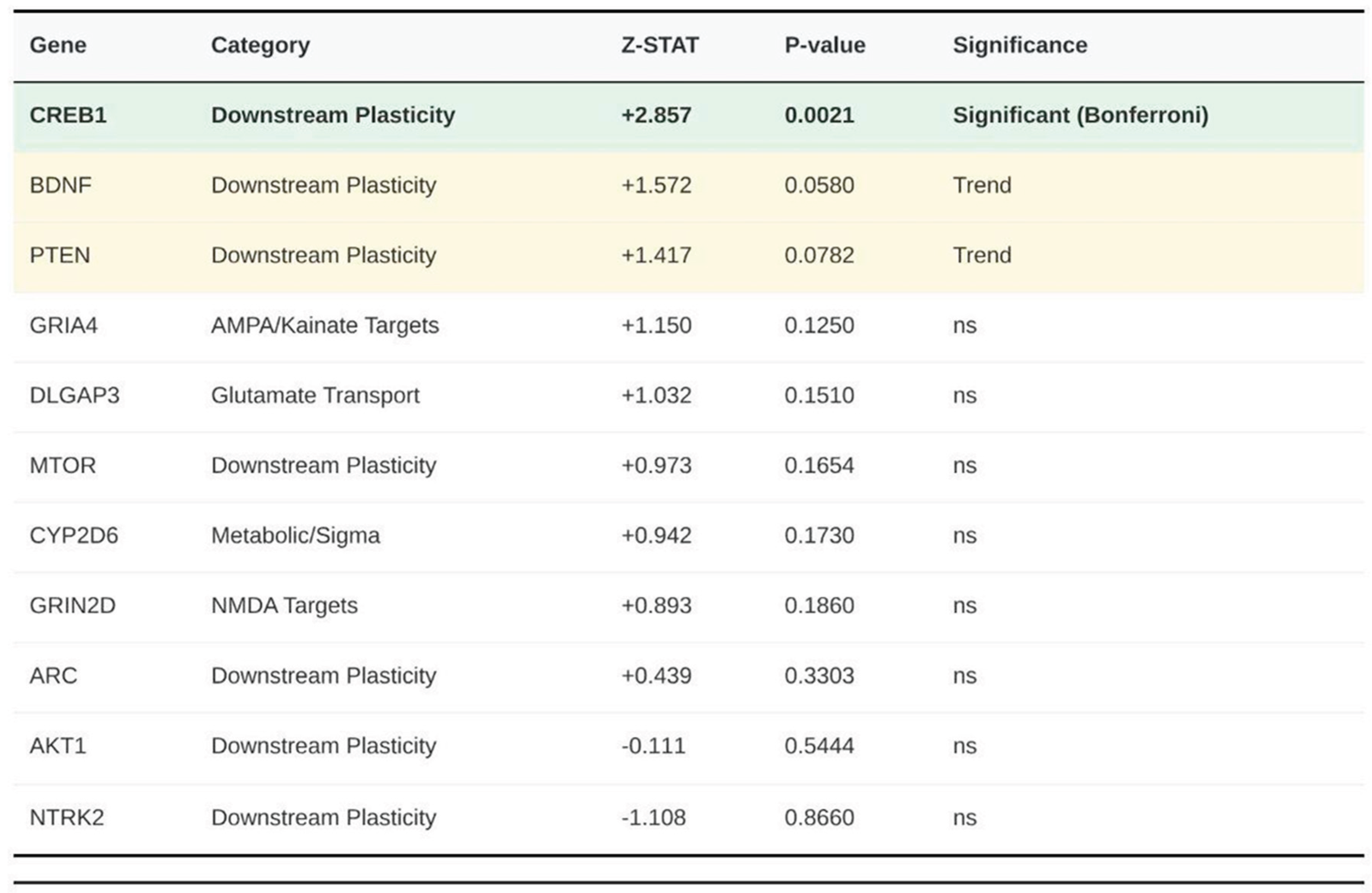
Task: Click the P-value column header
Action: pyautogui.click(x=824, y=45)
